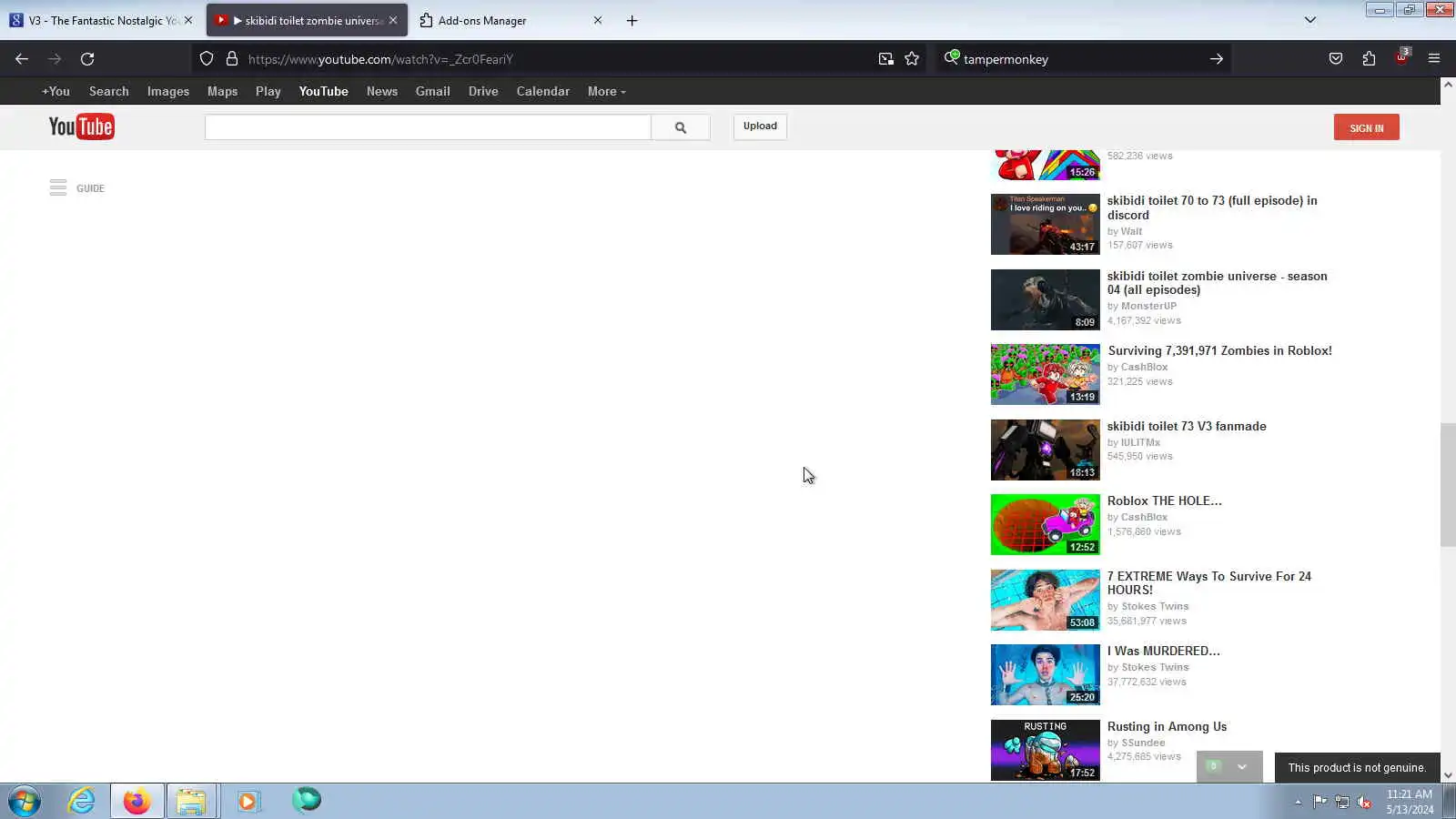Switch to Firefox in the taskbar
Viewport: 1456px width, 819px height.
[137, 802]
